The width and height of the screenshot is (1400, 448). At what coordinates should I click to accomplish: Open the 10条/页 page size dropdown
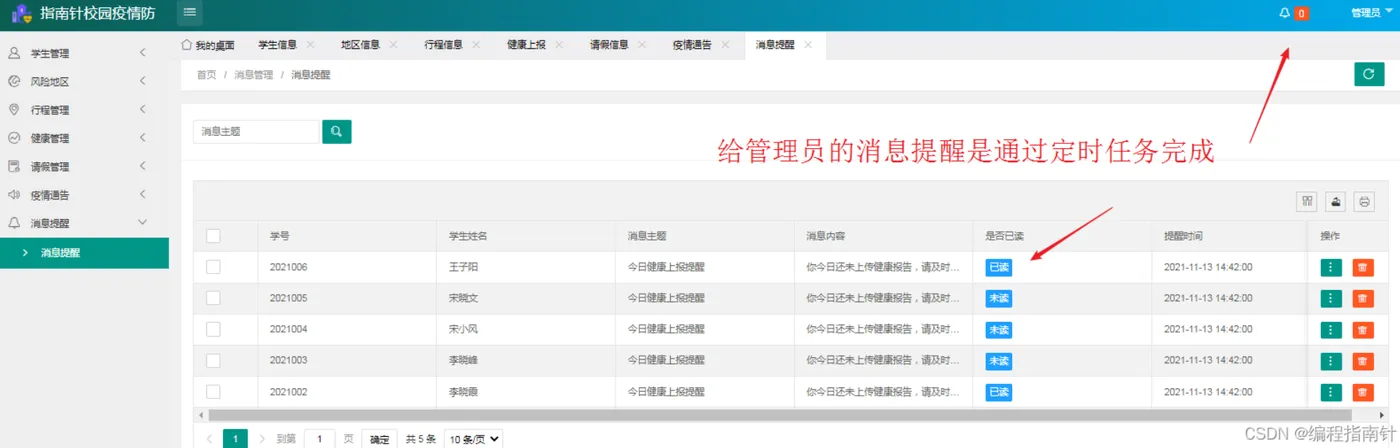click(x=473, y=439)
